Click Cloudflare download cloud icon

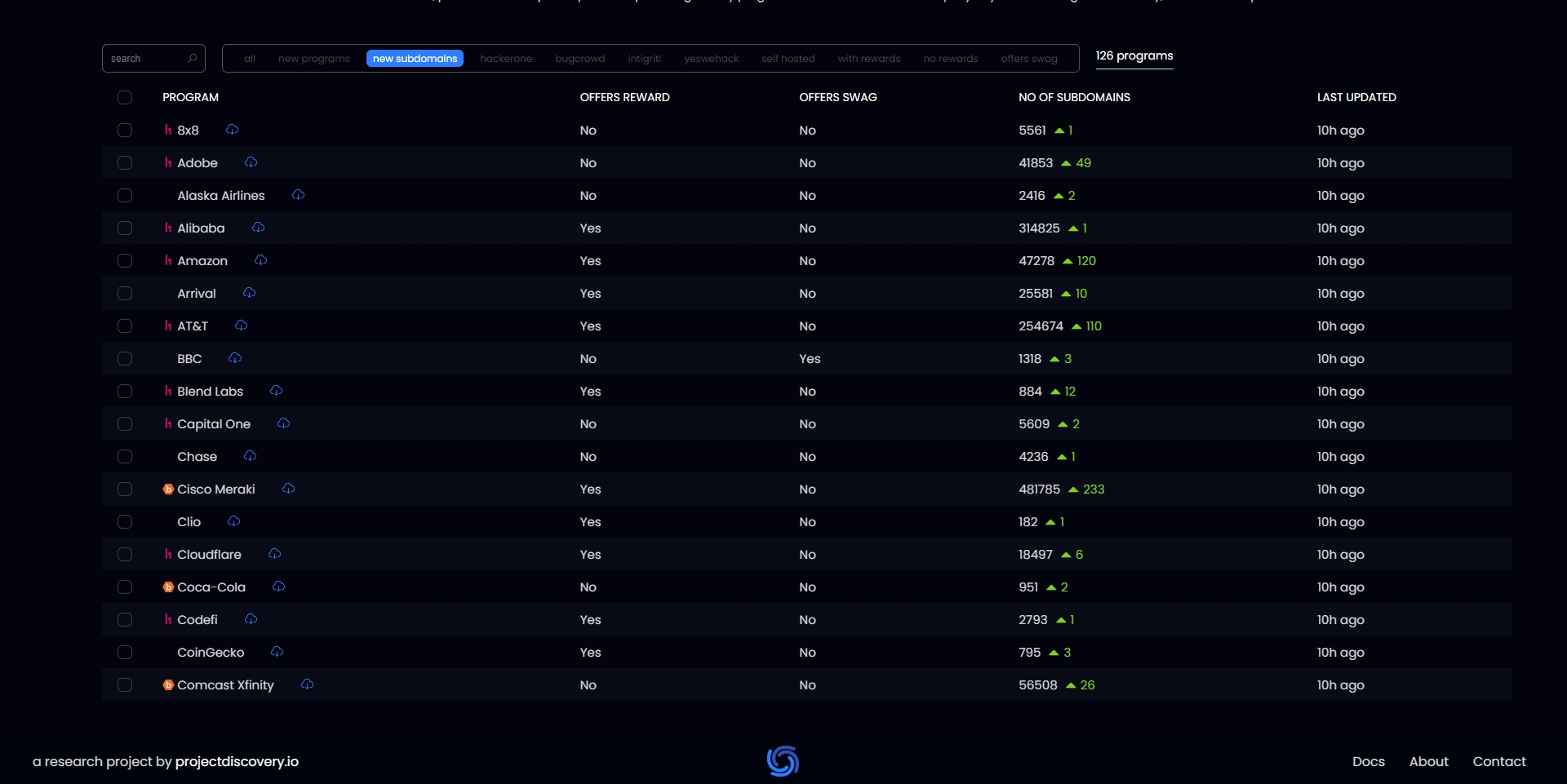coord(274,554)
